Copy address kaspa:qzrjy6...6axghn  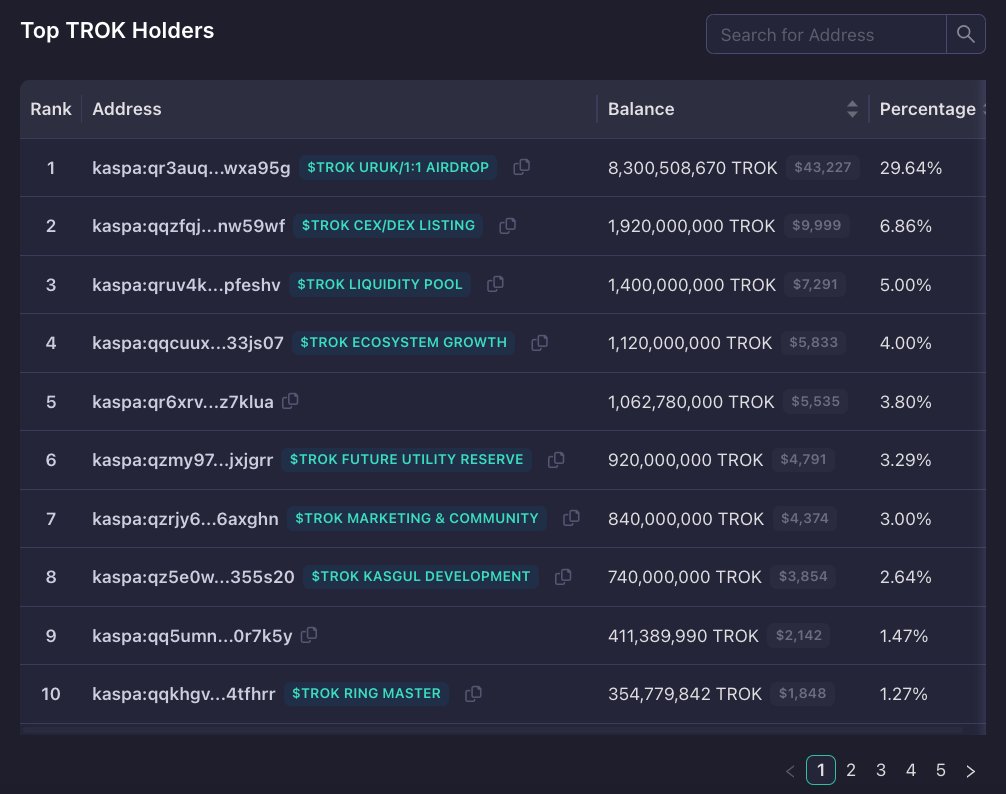click(571, 518)
